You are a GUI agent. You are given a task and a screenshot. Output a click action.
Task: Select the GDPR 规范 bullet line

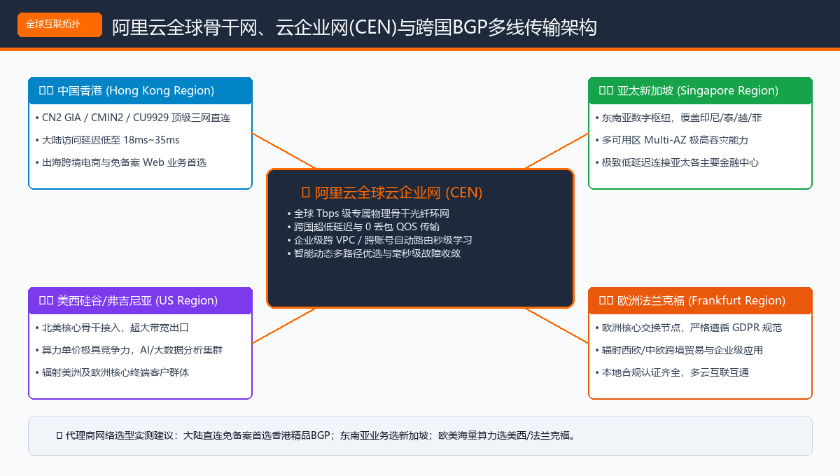click(688, 328)
